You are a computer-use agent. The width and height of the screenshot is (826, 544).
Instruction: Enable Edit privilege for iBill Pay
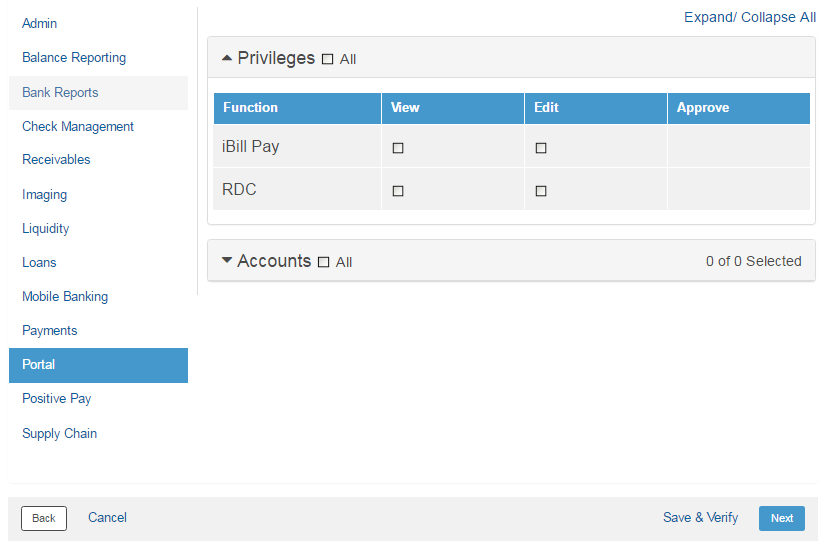(541, 148)
